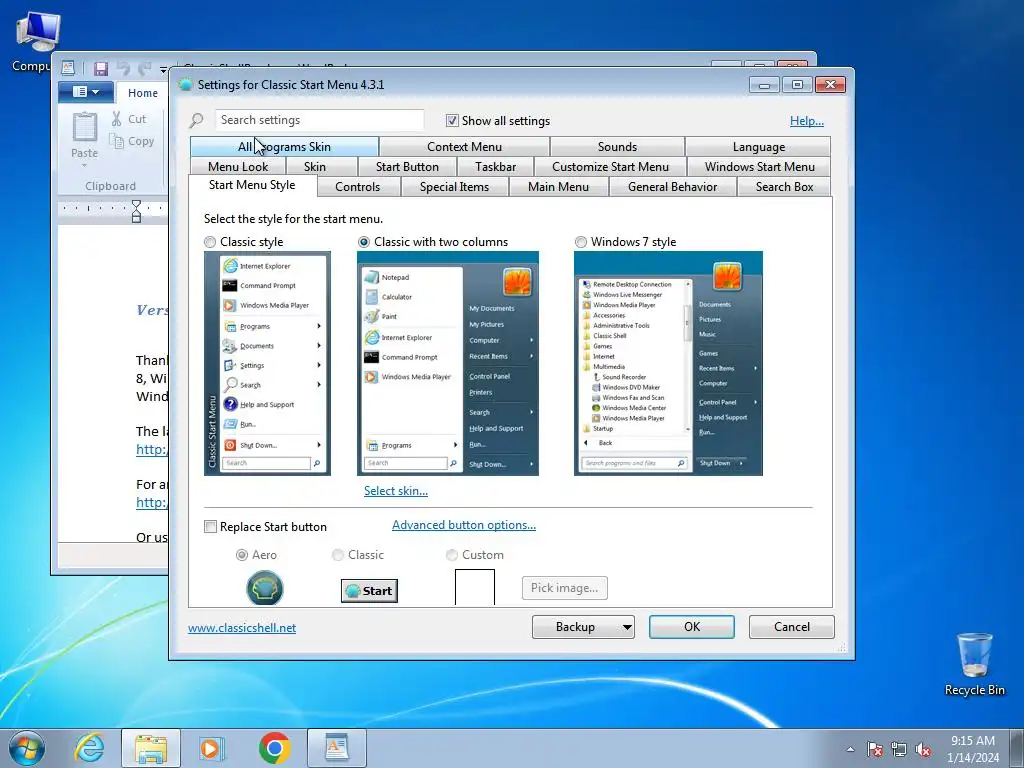1024x768 pixels.
Task: Click the Windows 7 style preview image
Action: [x=668, y=363]
